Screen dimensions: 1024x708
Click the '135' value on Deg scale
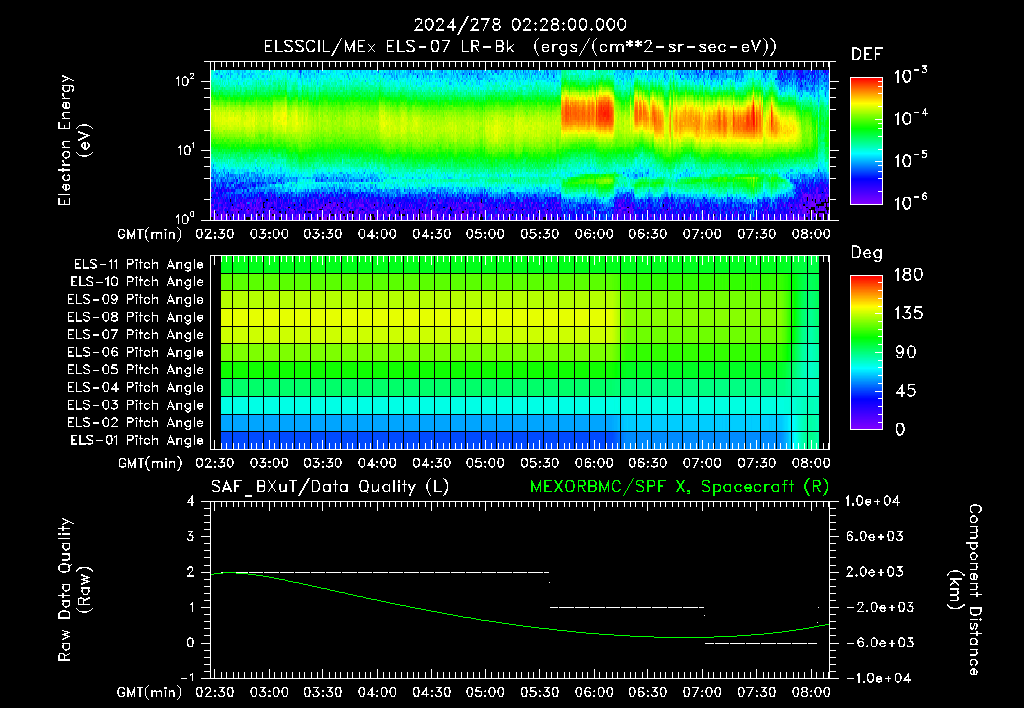point(908,314)
